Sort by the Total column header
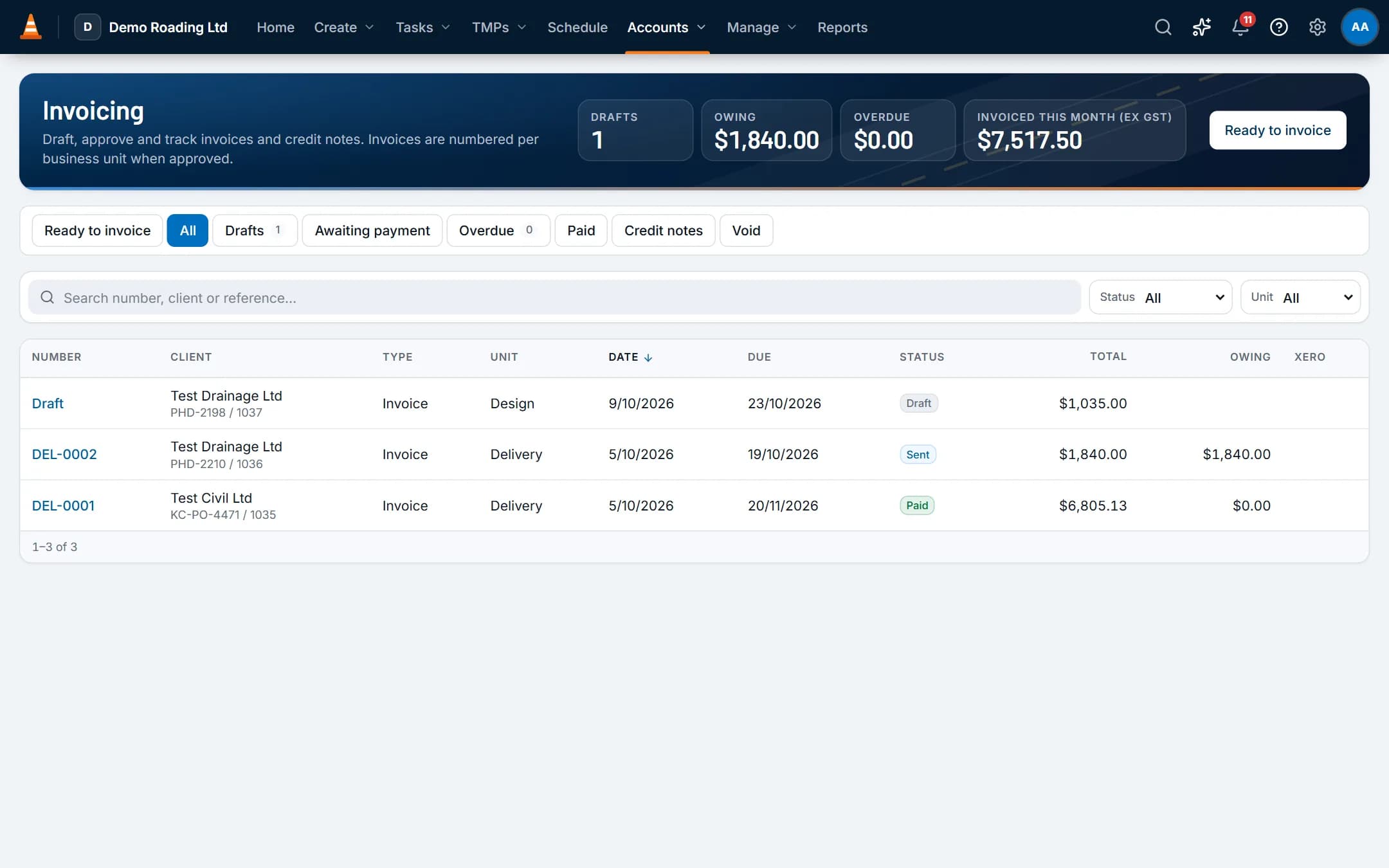Image resolution: width=1389 pixels, height=868 pixels. (x=1107, y=356)
